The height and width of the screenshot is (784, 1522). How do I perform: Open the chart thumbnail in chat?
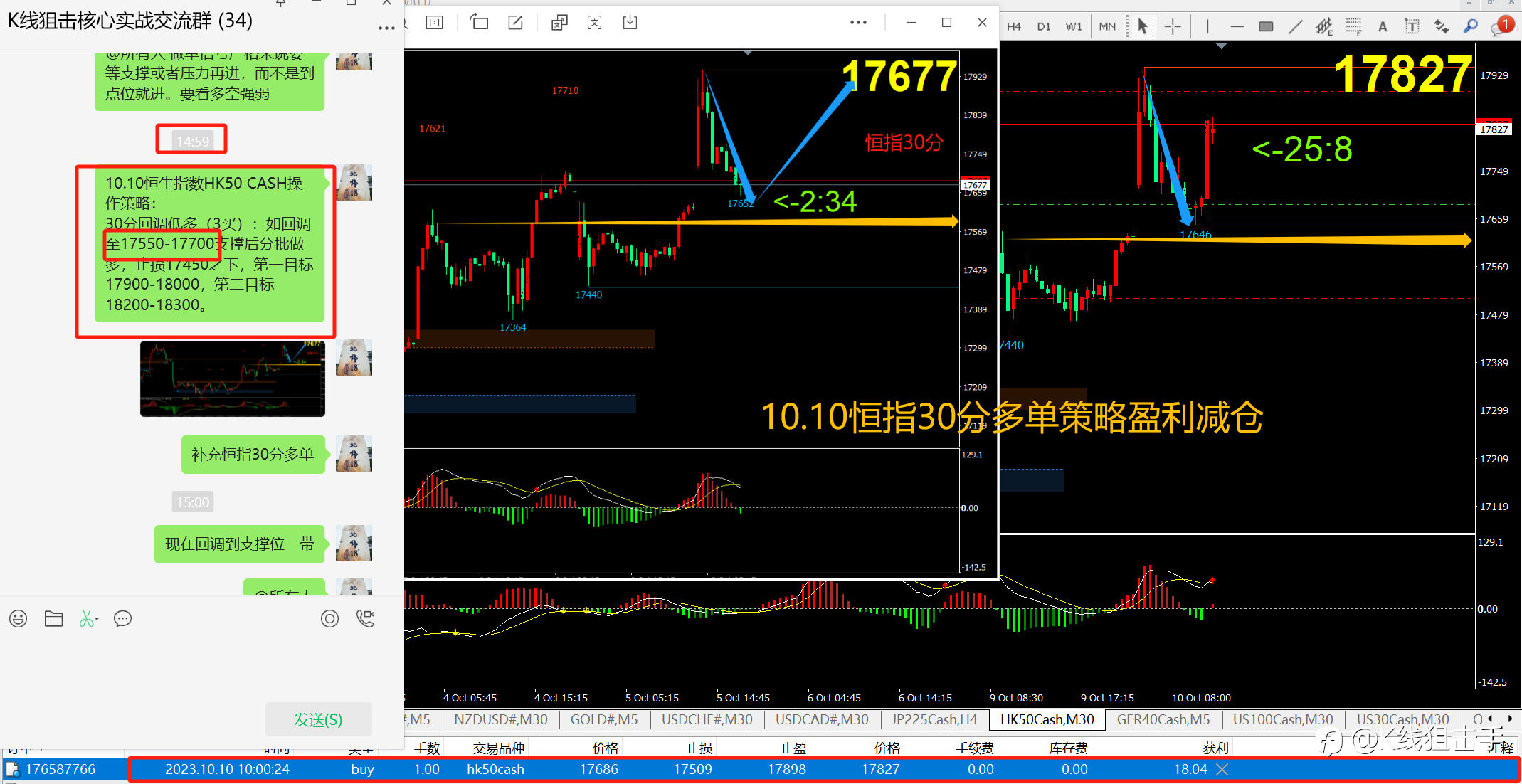[233, 378]
